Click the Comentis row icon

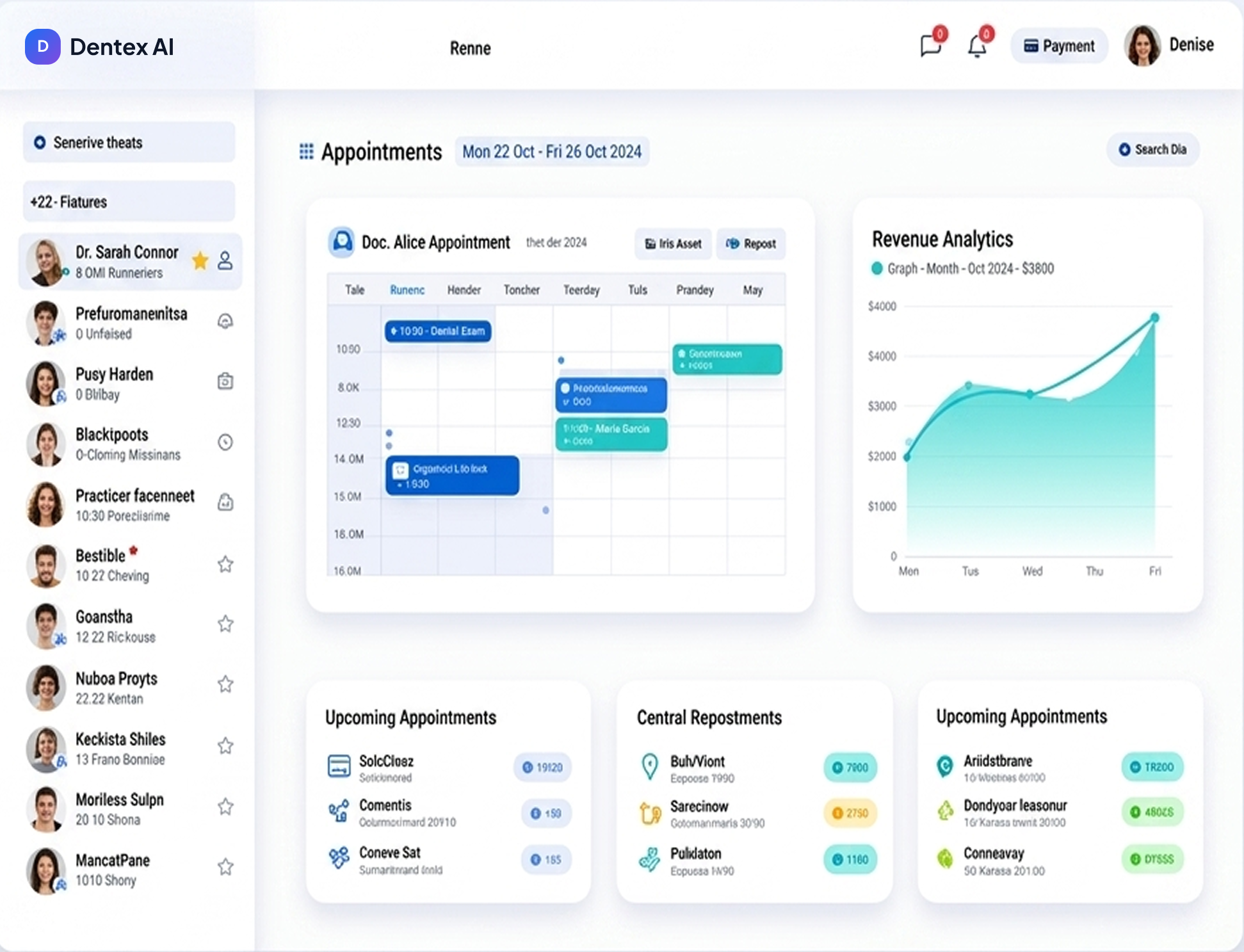coord(339,811)
